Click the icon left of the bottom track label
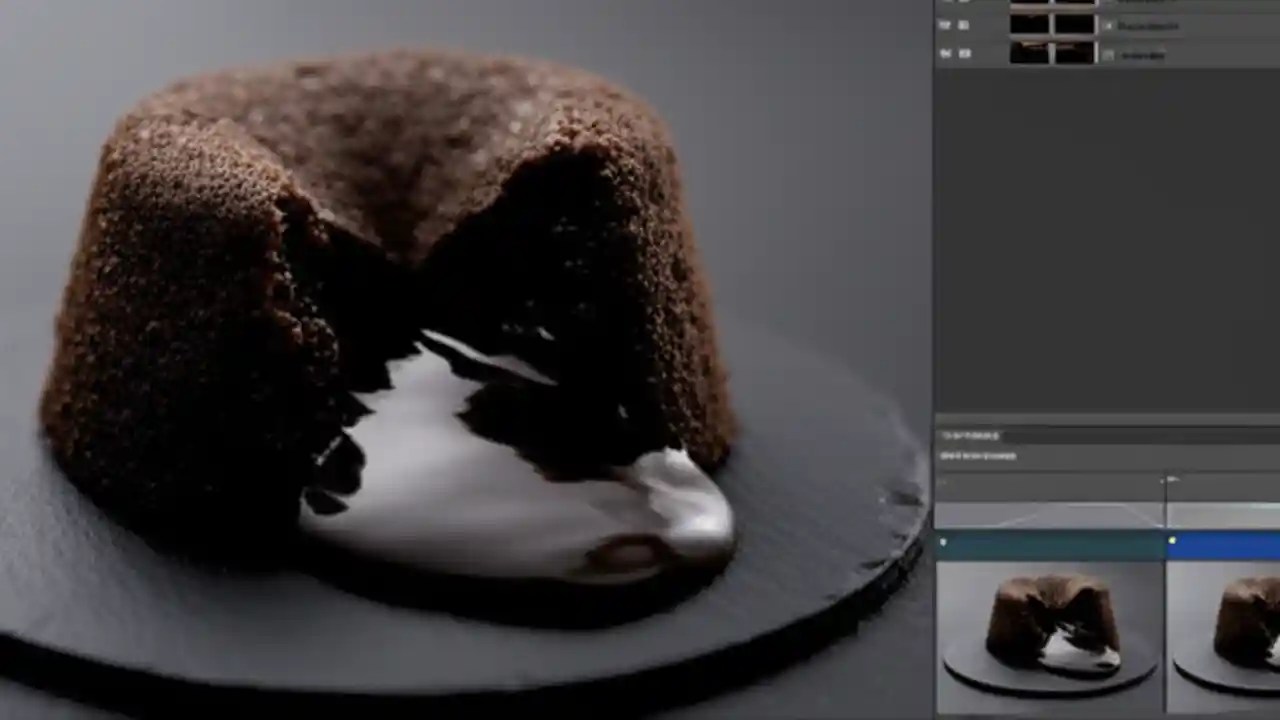Screen dimensions: 1280x720 [1110, 55]
